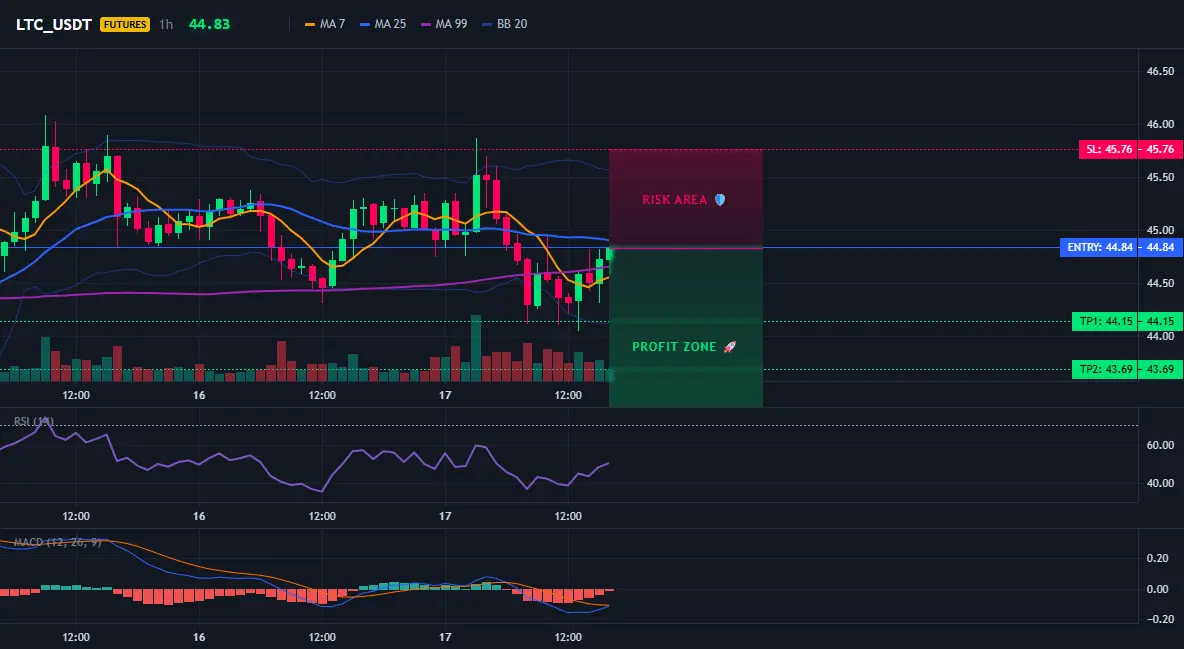
Task: Toggle the BB 20 legend entry
Action: 504,24
